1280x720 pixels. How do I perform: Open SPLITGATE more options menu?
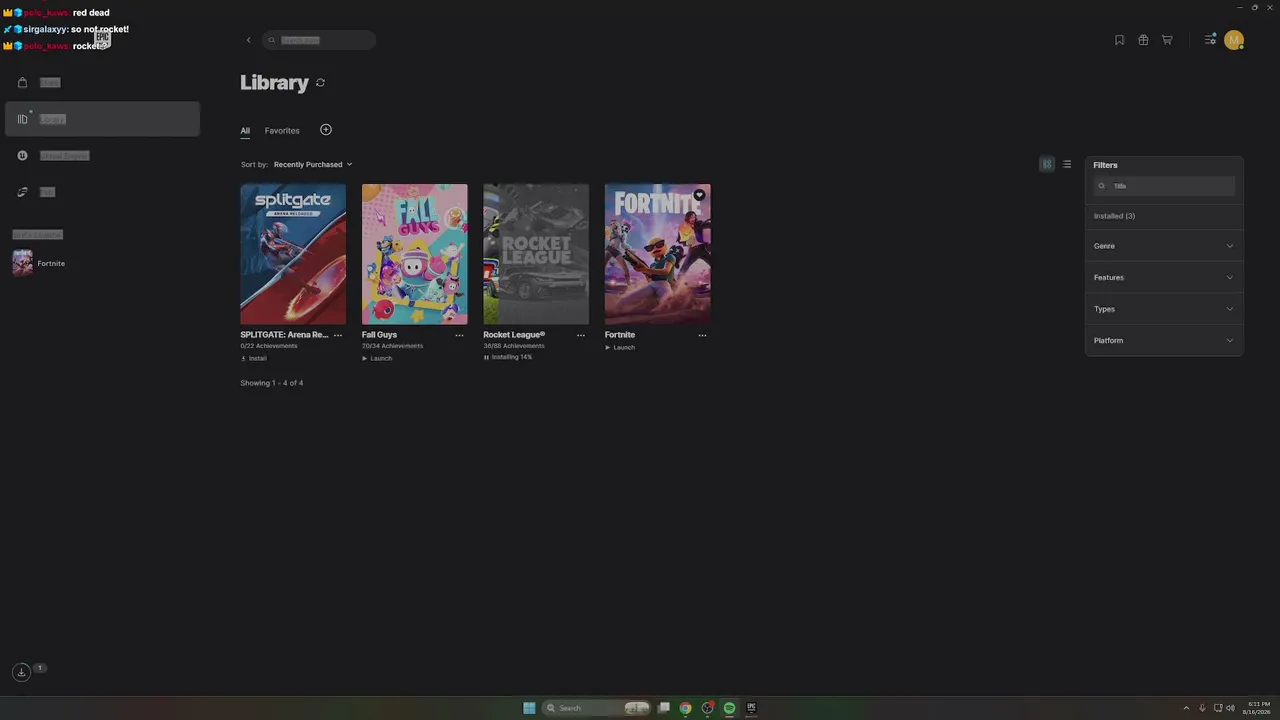pyautogui.click(x=338, y=335)
